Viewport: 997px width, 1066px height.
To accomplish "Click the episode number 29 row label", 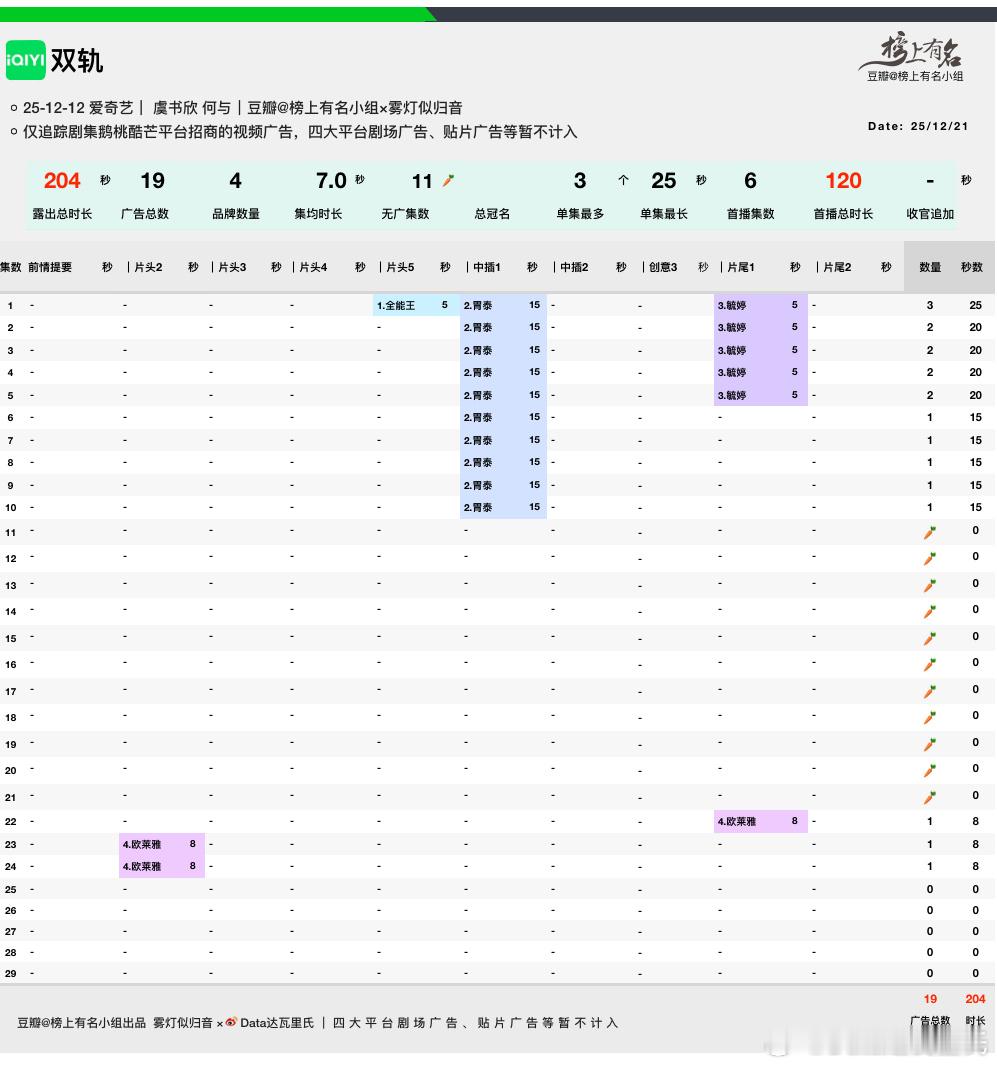I will (11, 974).
